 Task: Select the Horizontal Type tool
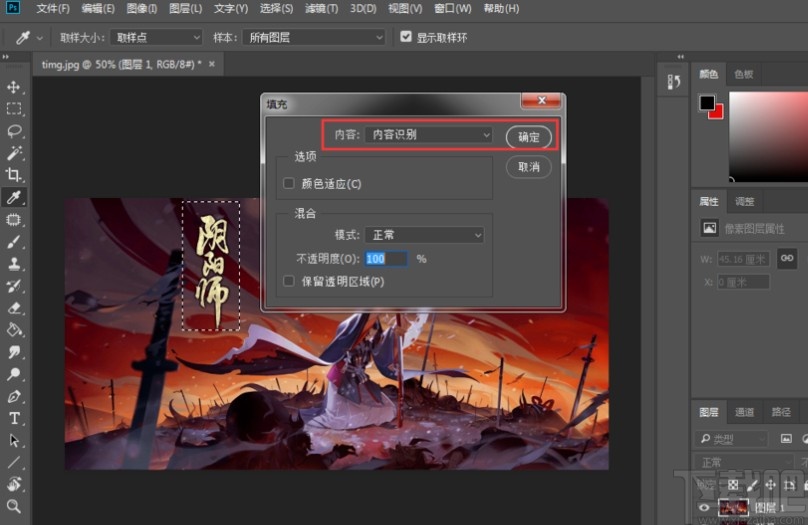click(14, 418)
